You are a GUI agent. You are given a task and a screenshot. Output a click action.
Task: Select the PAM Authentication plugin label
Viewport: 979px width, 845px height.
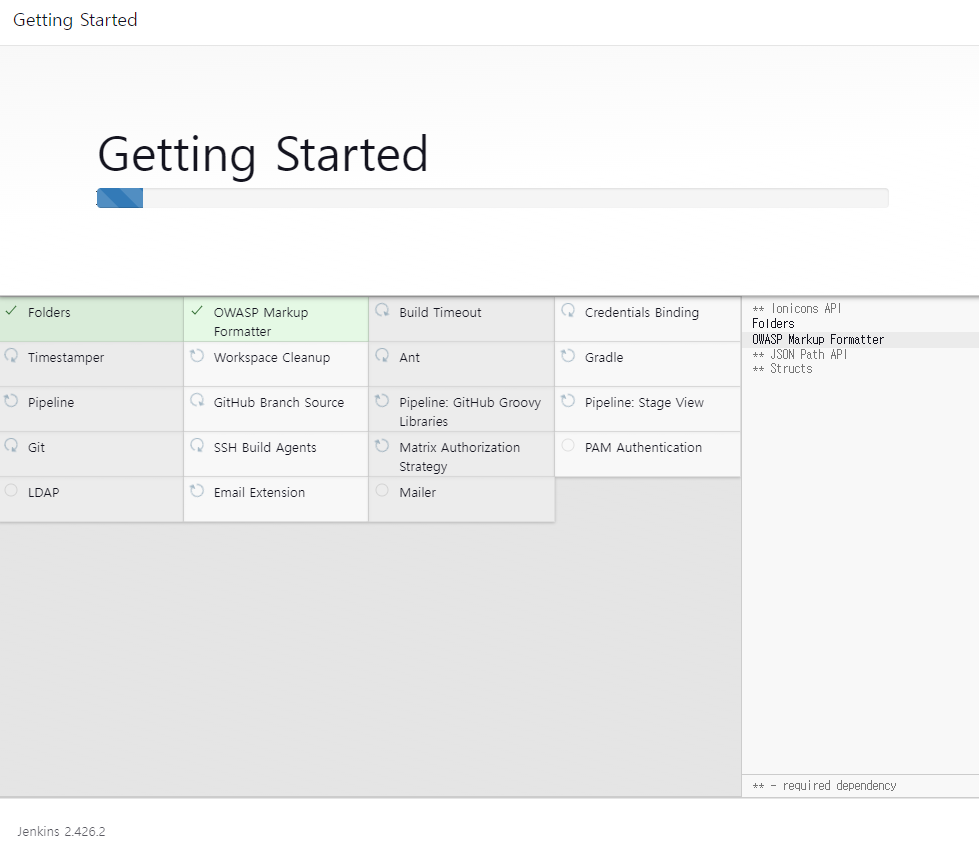[643, 447]
